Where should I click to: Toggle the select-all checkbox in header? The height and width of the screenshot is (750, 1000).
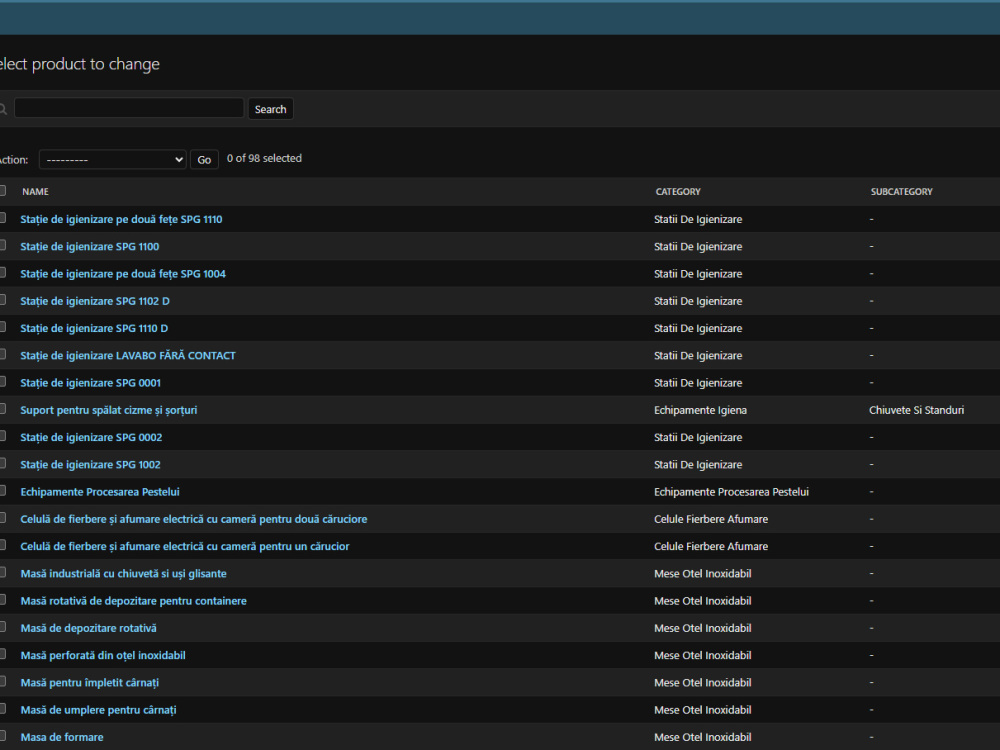pos(2,190)
